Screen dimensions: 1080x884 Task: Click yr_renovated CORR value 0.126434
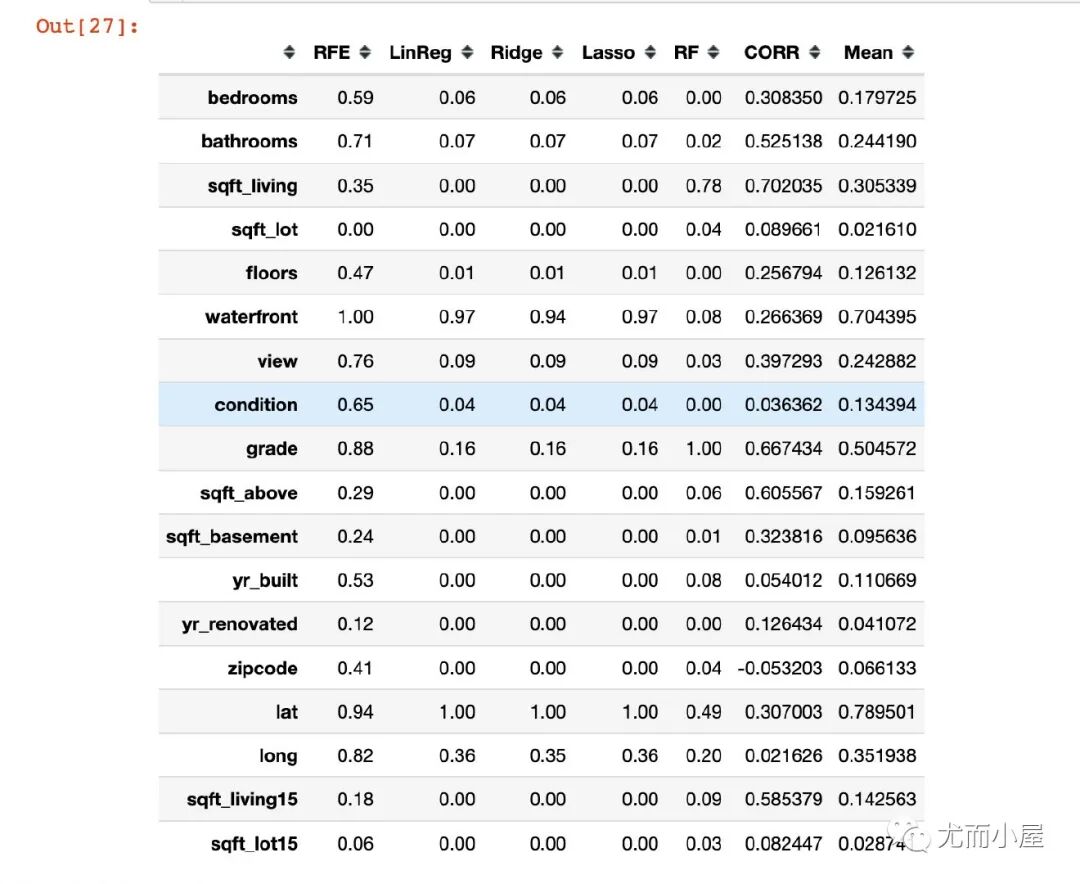[783, 624]
